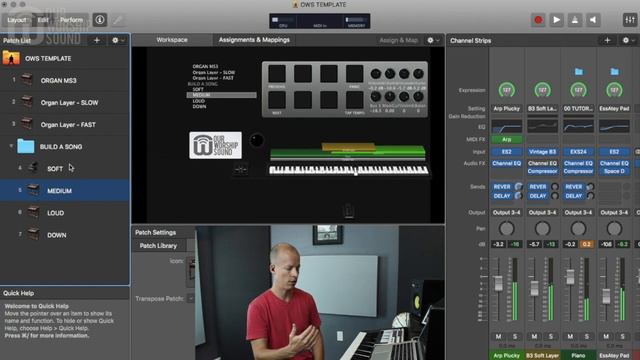This screenshot has width=640, height=360.
Task: Click the folder icon above 00 TUTOR strip
Action: (x=578, y=72)
